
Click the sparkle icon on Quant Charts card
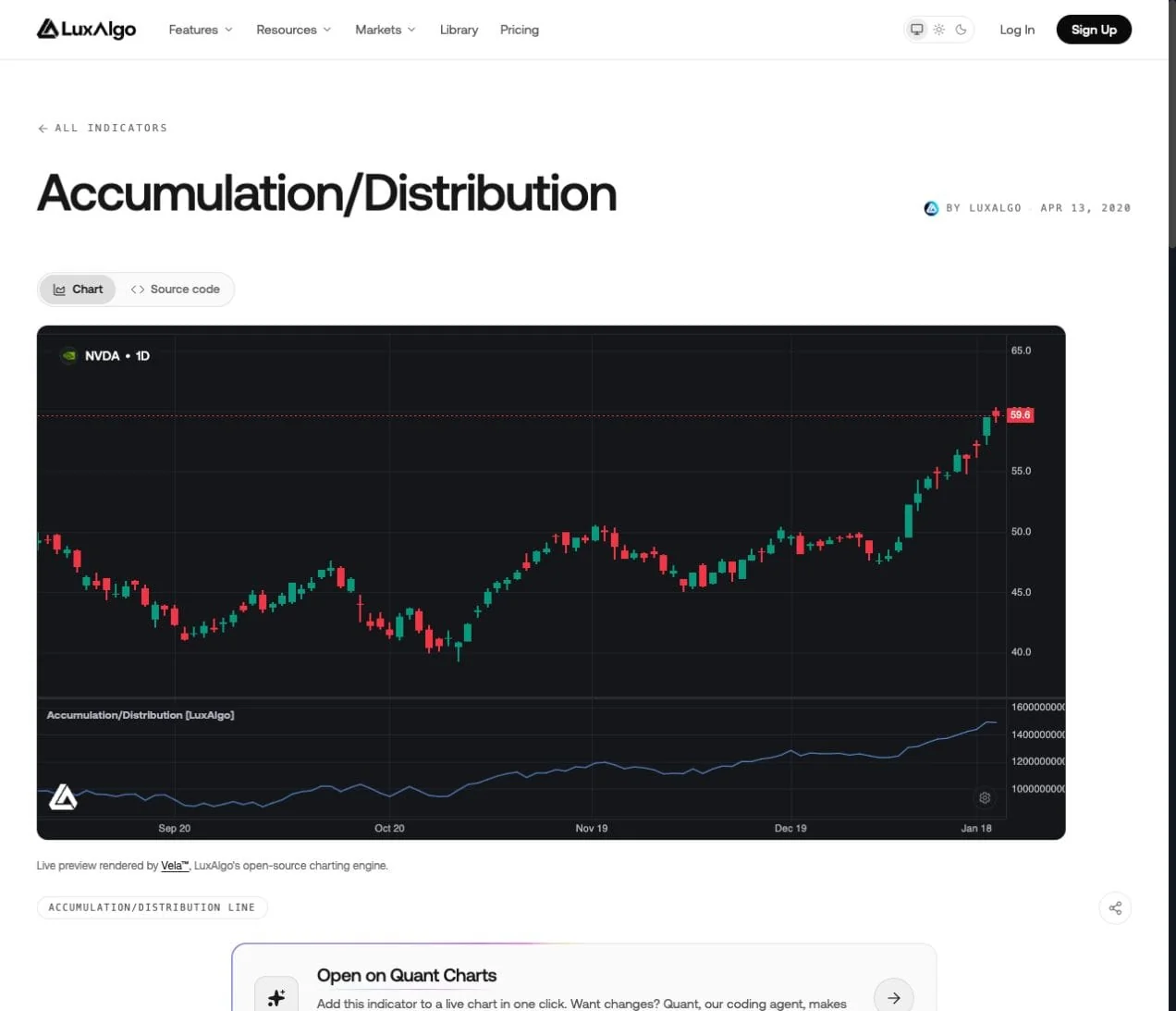tap(276, 997)
